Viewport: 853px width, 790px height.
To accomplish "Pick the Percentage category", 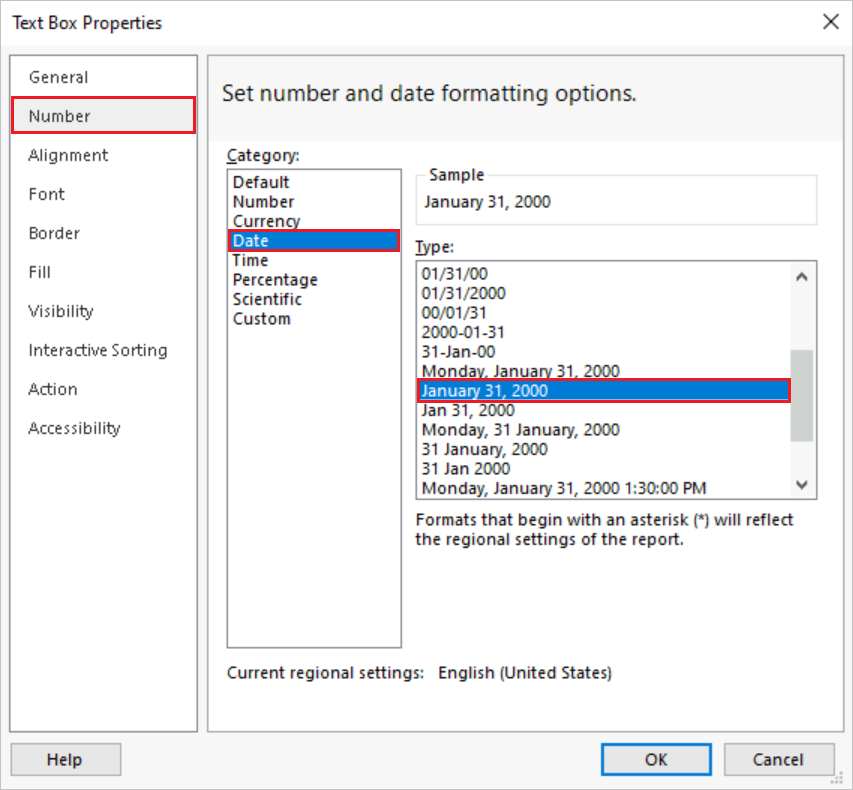I will point(274,280).
